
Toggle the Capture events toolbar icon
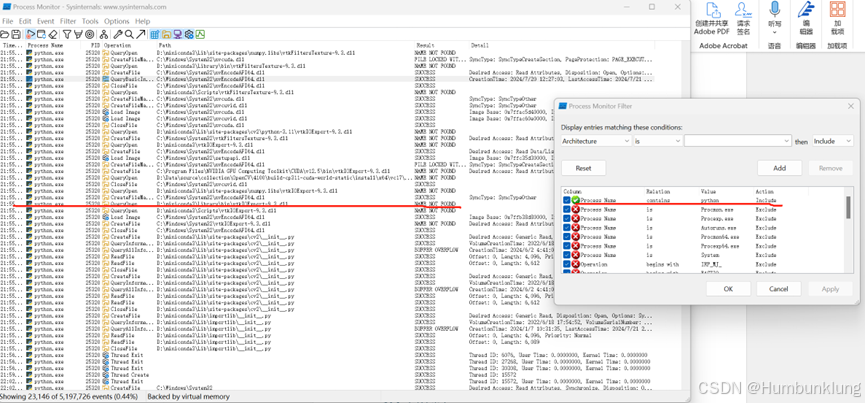click(x=31, y=34)
